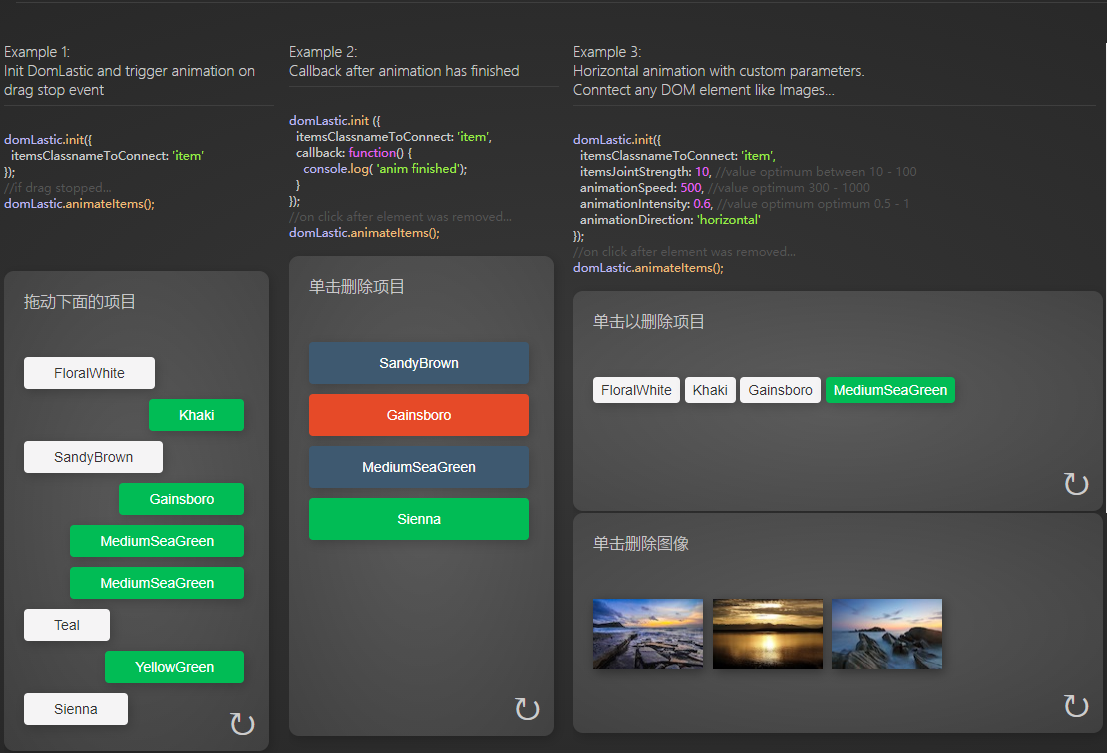Click 'Callback after animation has finished' text
Viewport: 1107px width, 753px height.
coord(404,71)
